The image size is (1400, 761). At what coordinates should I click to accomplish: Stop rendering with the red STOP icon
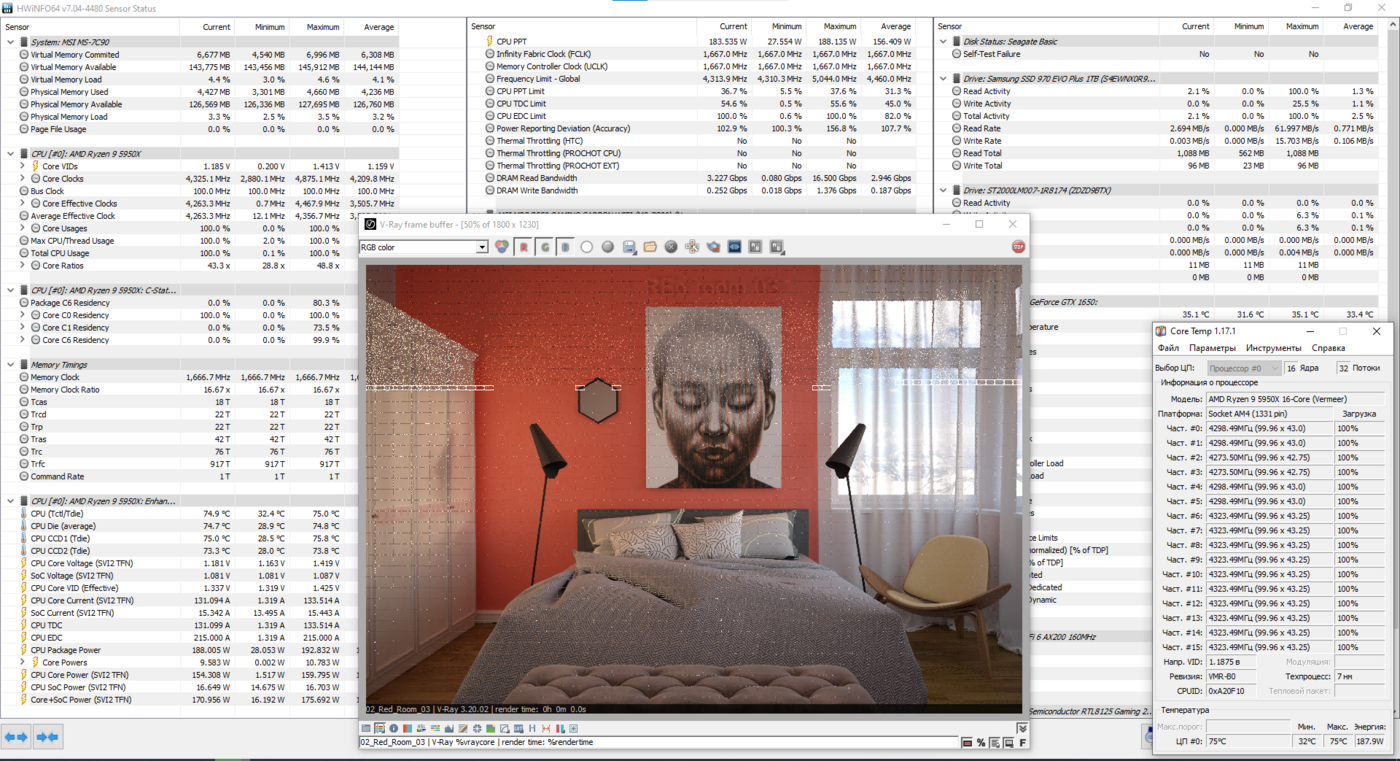tap(1018, 247)
